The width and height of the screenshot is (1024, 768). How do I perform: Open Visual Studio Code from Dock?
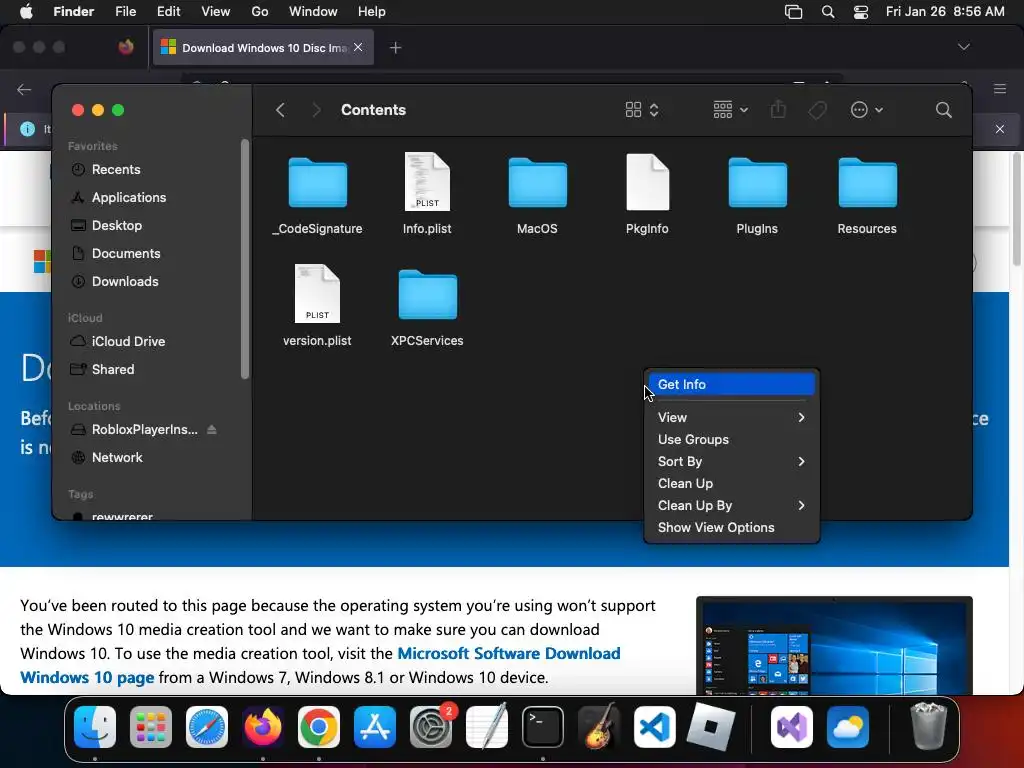click(x=655, y=727)
